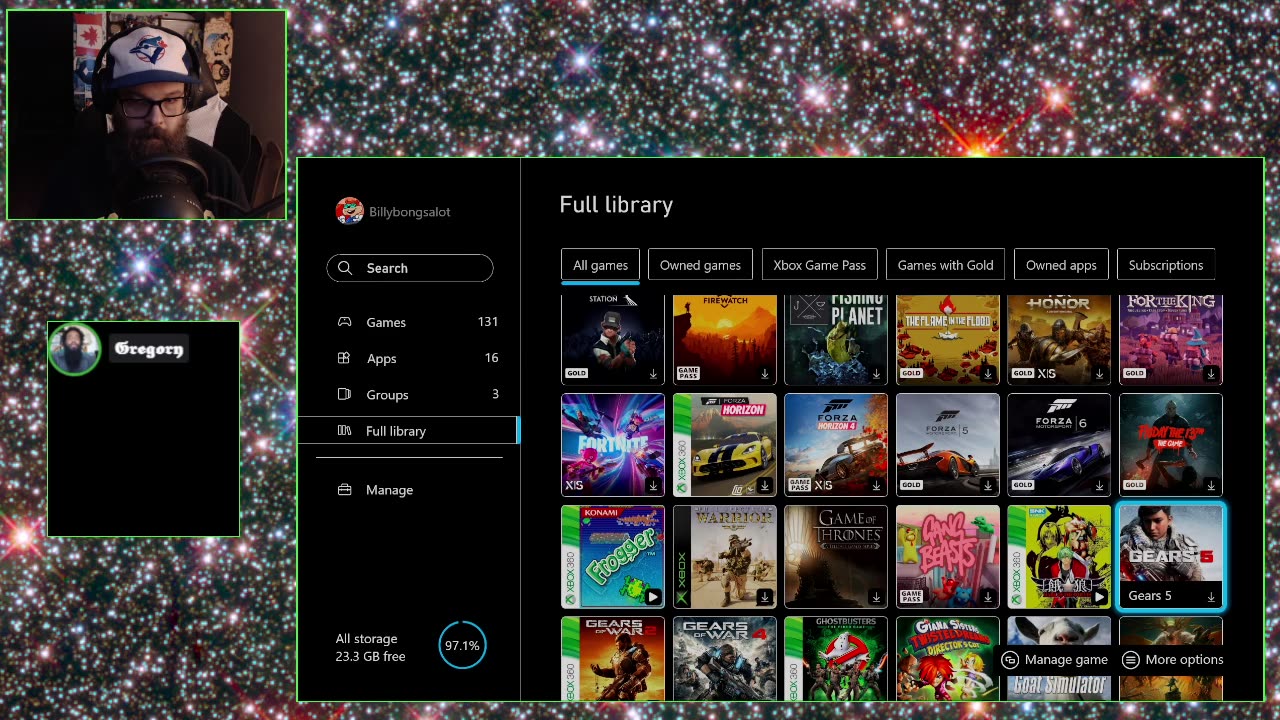Click the Billybongsalot gamertag text

point(410,212)
